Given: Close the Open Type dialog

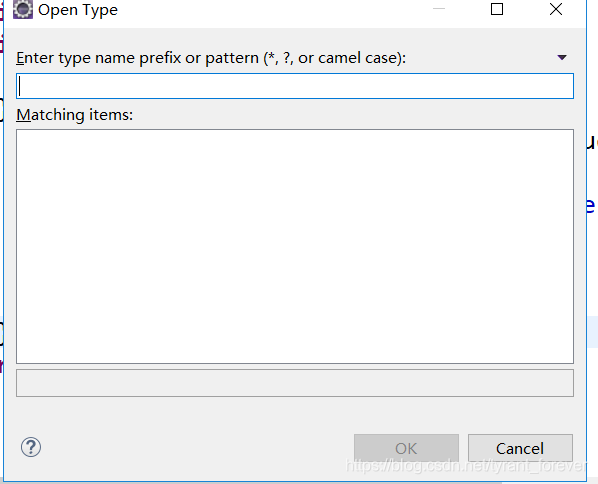Looking at the screenshot, I should click(x=556, y=9).
